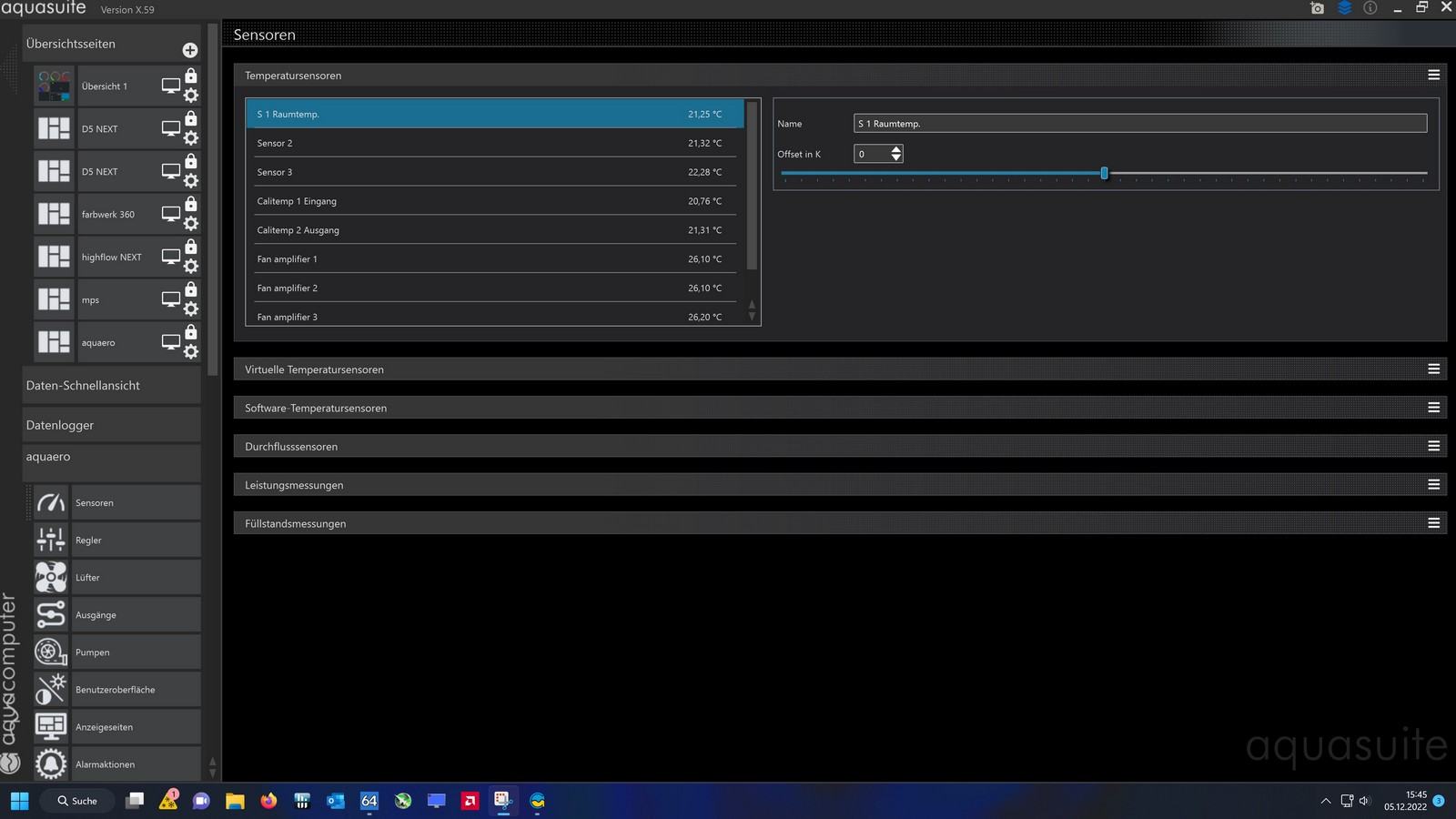The image size is (1456, 819).
Task: Open Outlook from the taskbar
Action: pos(336,801)
